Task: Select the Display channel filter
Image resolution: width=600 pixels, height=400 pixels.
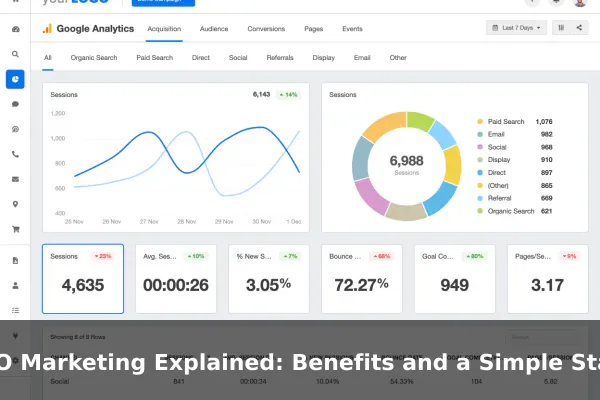Action: [323, 58]
